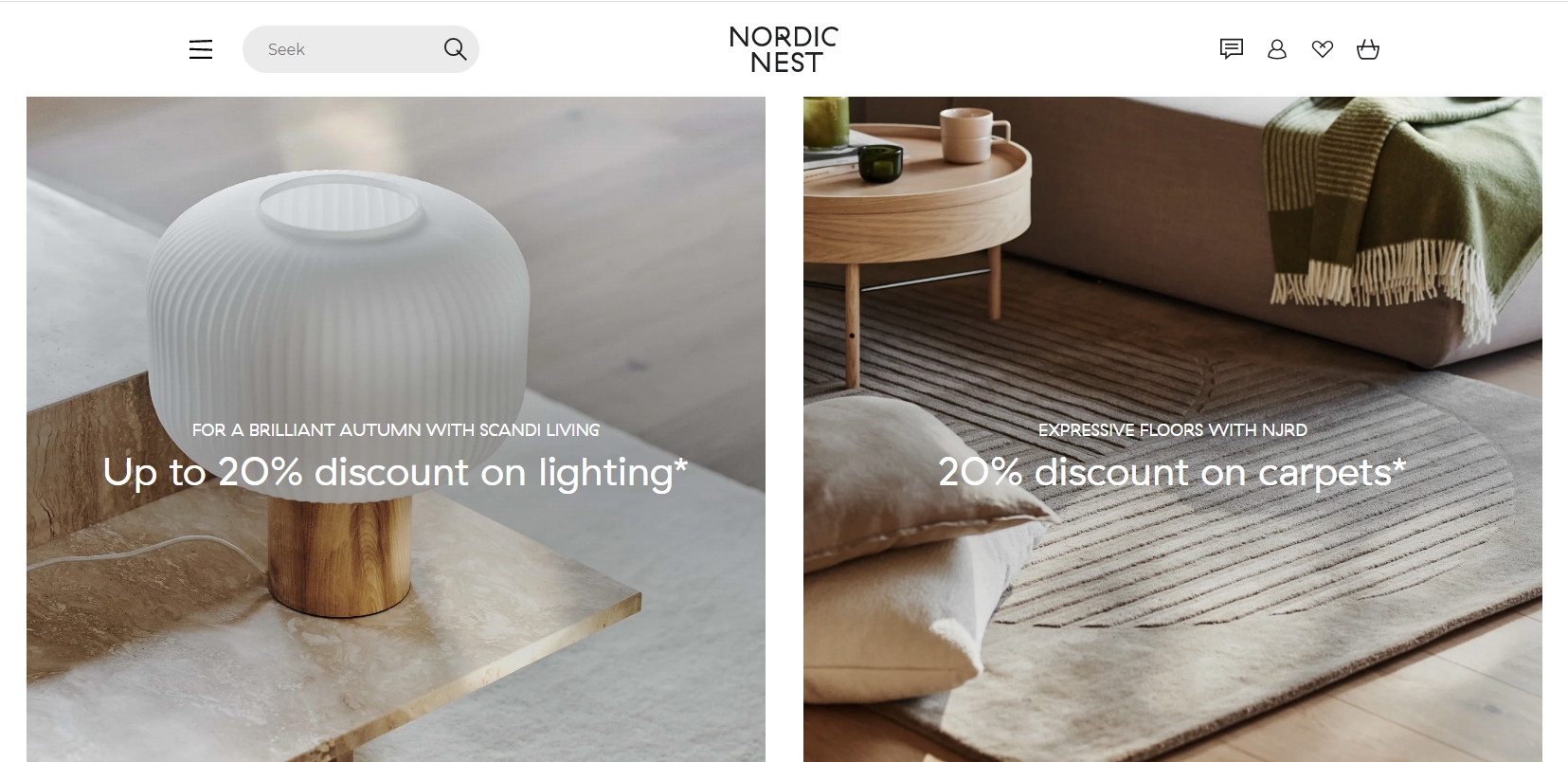1568x762 pixels.
Task: Open the shopping basket icon
Action: 1368,49
